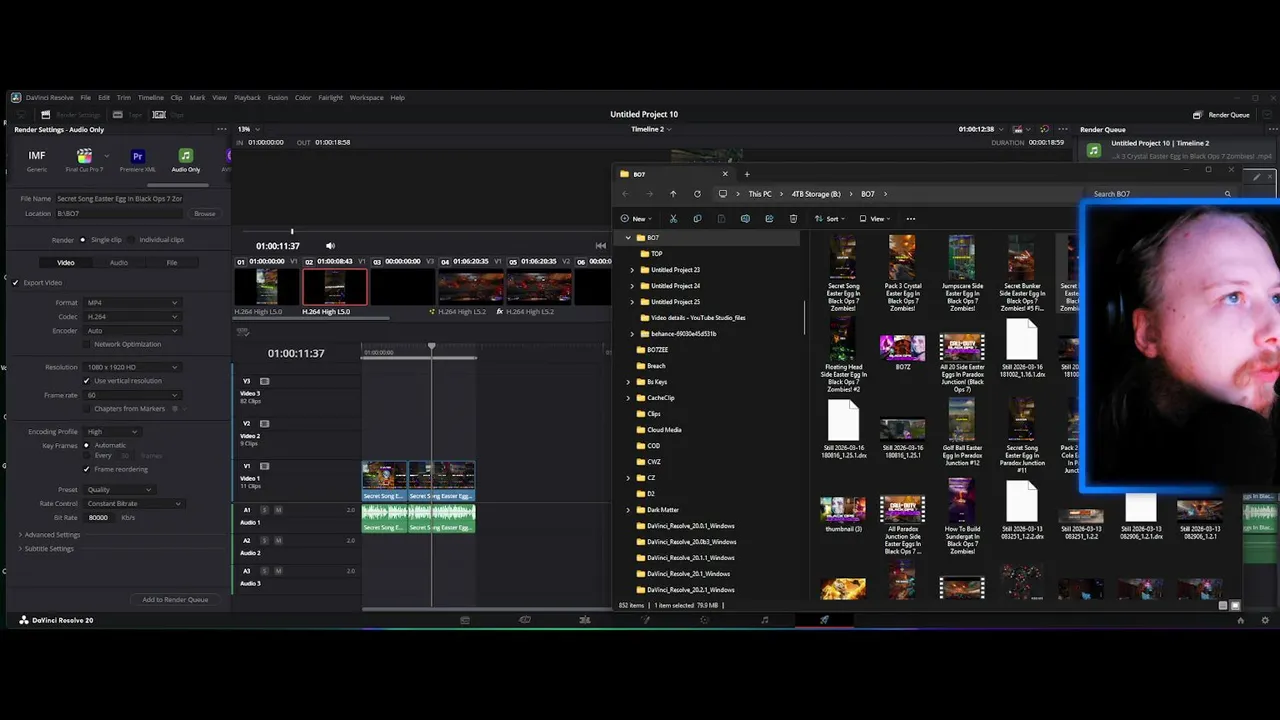Screen dimensions: 1280x720
Task: Open Project Settings gear in bottom bar
Action: click(1265, 620)
